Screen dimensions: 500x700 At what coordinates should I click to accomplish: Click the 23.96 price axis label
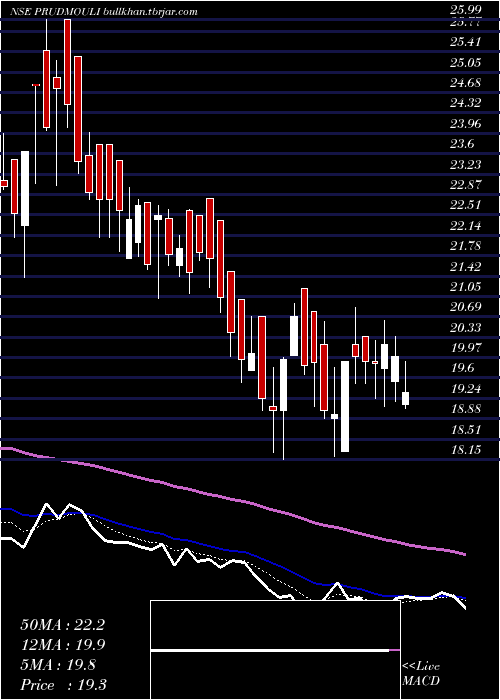[466, 124]
